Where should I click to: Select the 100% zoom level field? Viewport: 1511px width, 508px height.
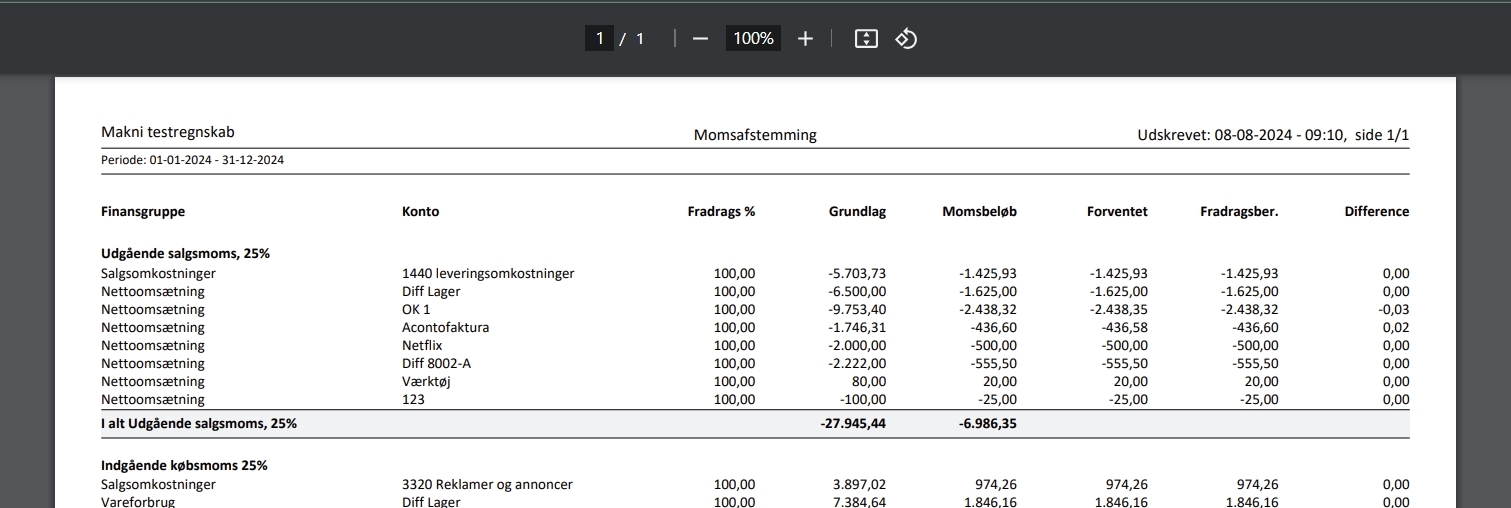click(753, 39)
